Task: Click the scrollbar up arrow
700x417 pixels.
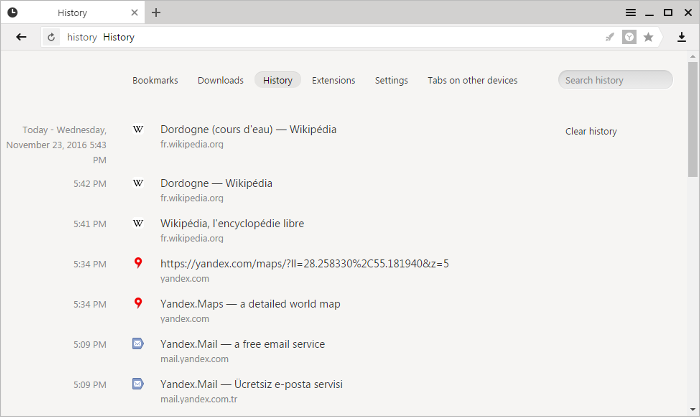Action: click(692, 57)
